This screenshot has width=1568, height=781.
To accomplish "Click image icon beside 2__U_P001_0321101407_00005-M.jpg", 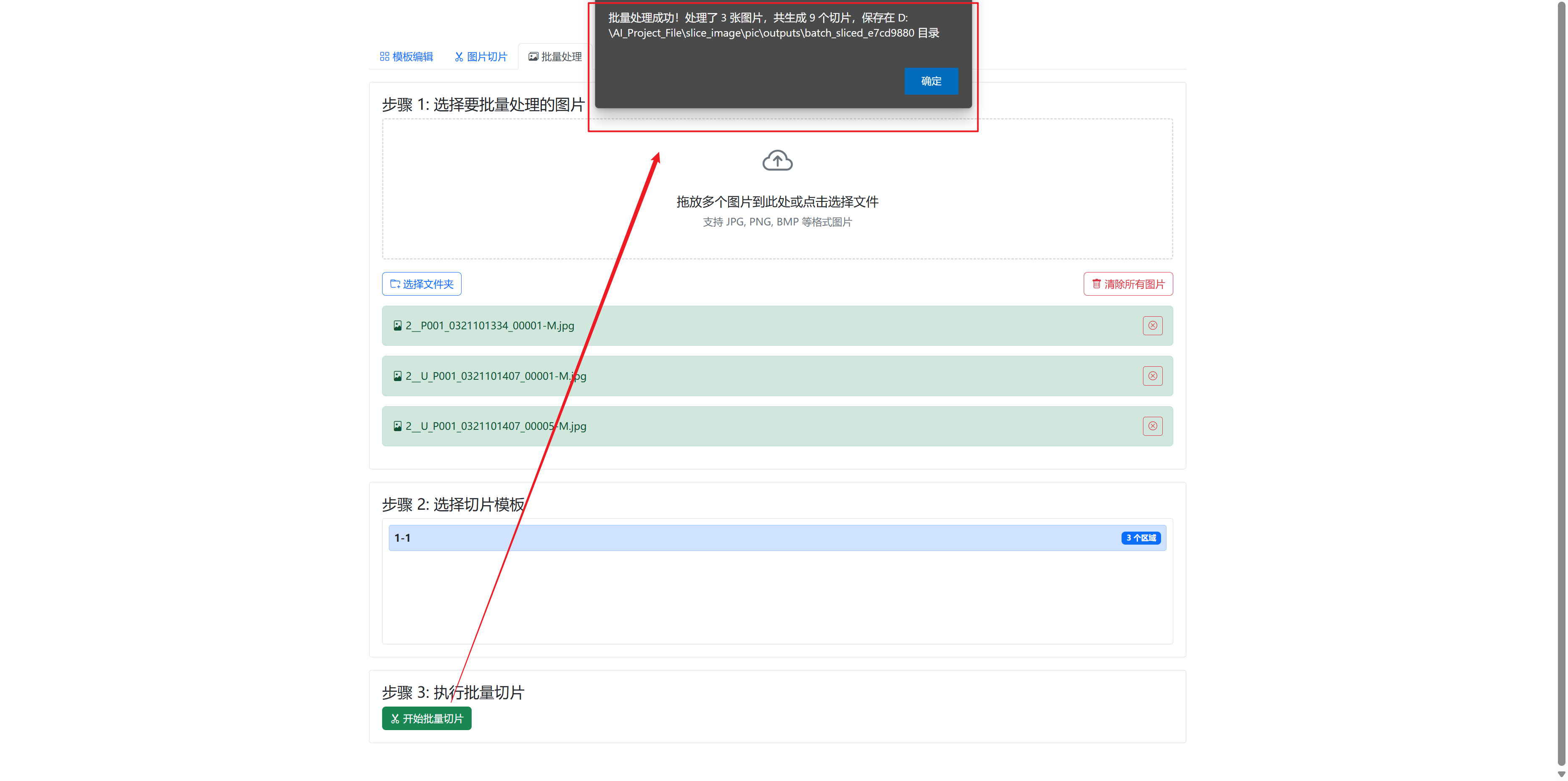I will 398,426.
